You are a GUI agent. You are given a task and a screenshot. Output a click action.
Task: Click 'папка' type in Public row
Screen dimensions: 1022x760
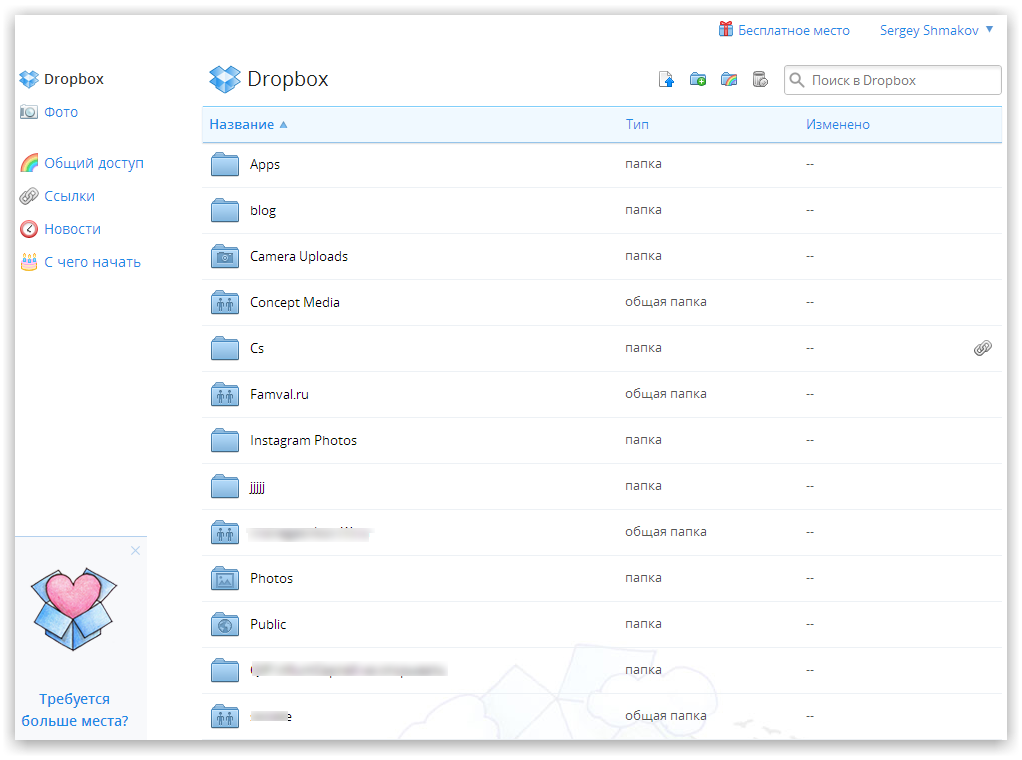[643, 624]
